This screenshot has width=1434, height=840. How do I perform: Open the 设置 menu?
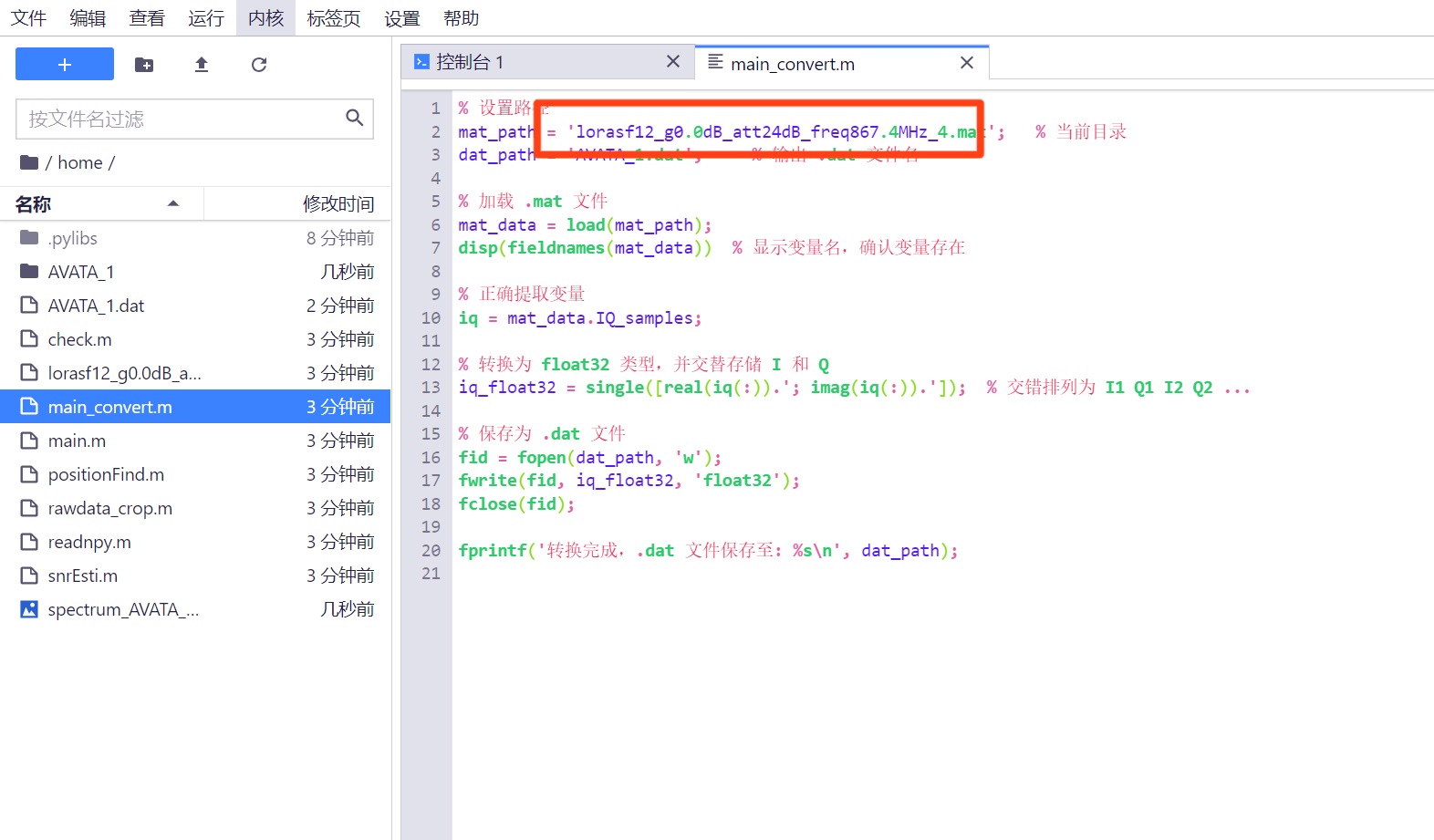tap(401, 18)
